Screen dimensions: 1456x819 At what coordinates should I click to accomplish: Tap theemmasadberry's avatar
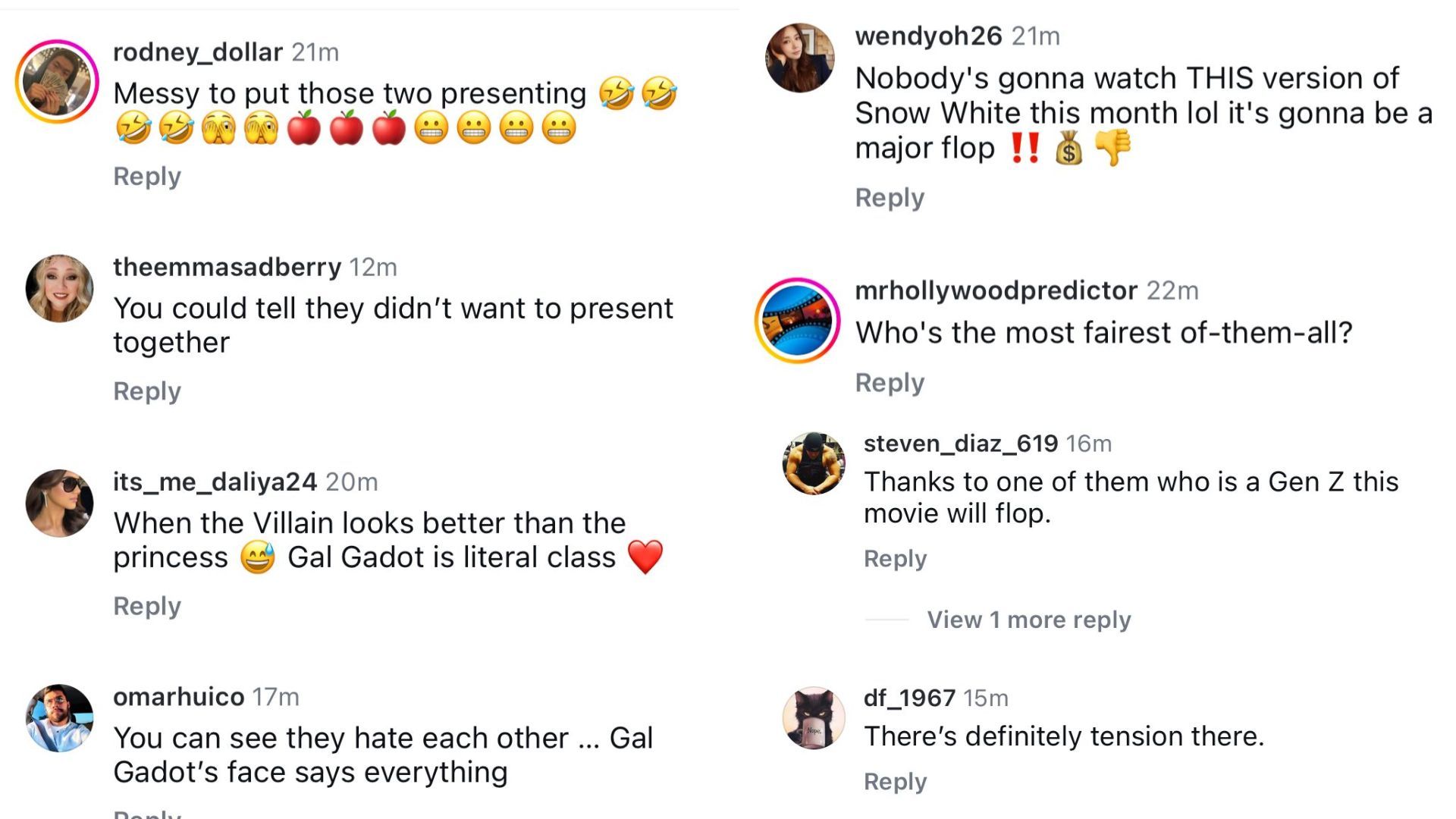tap(59, 288)
